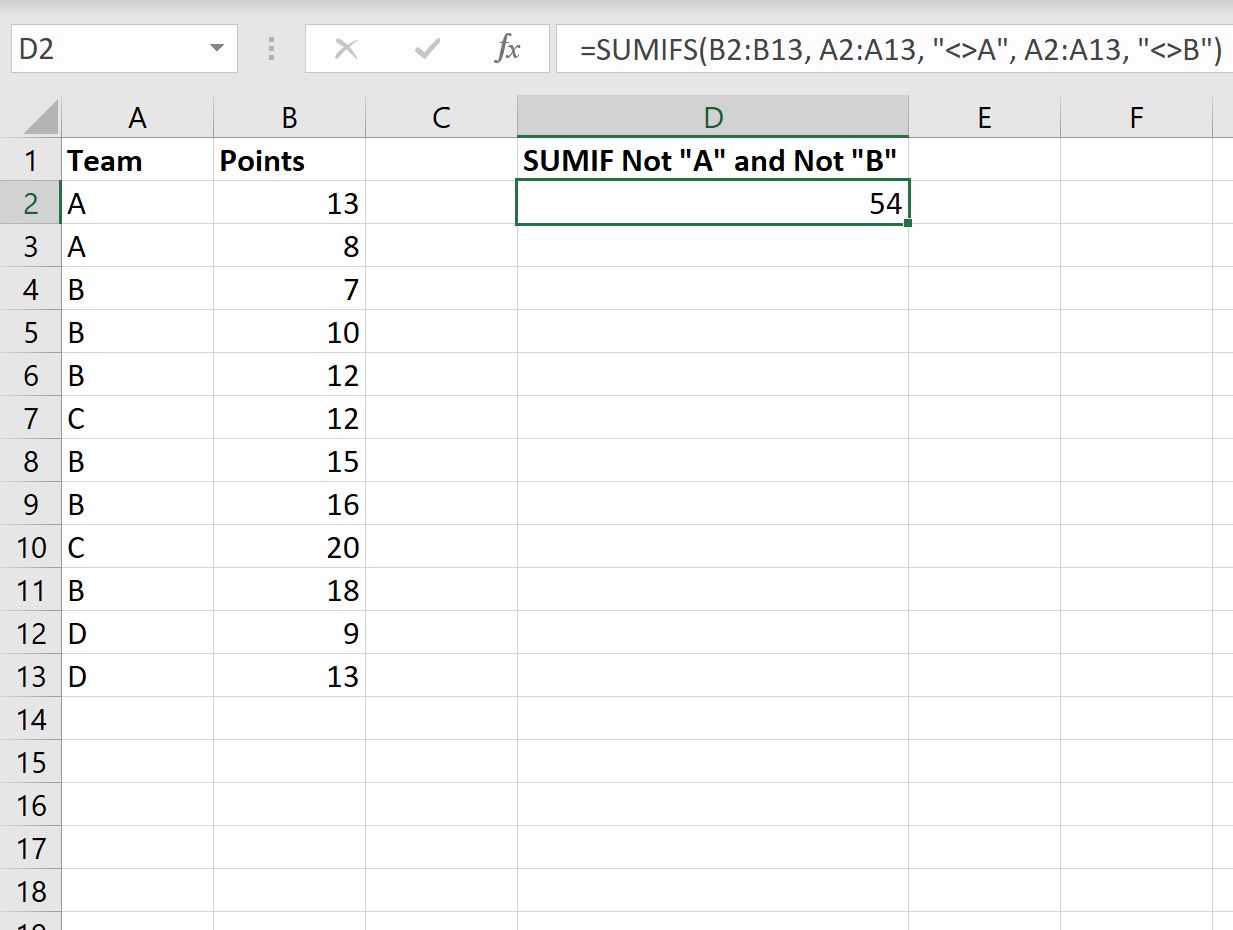1233x930 pixels.
Task: Click the vertical ellipsis beside the Name Box
Action: coord(270,48)
